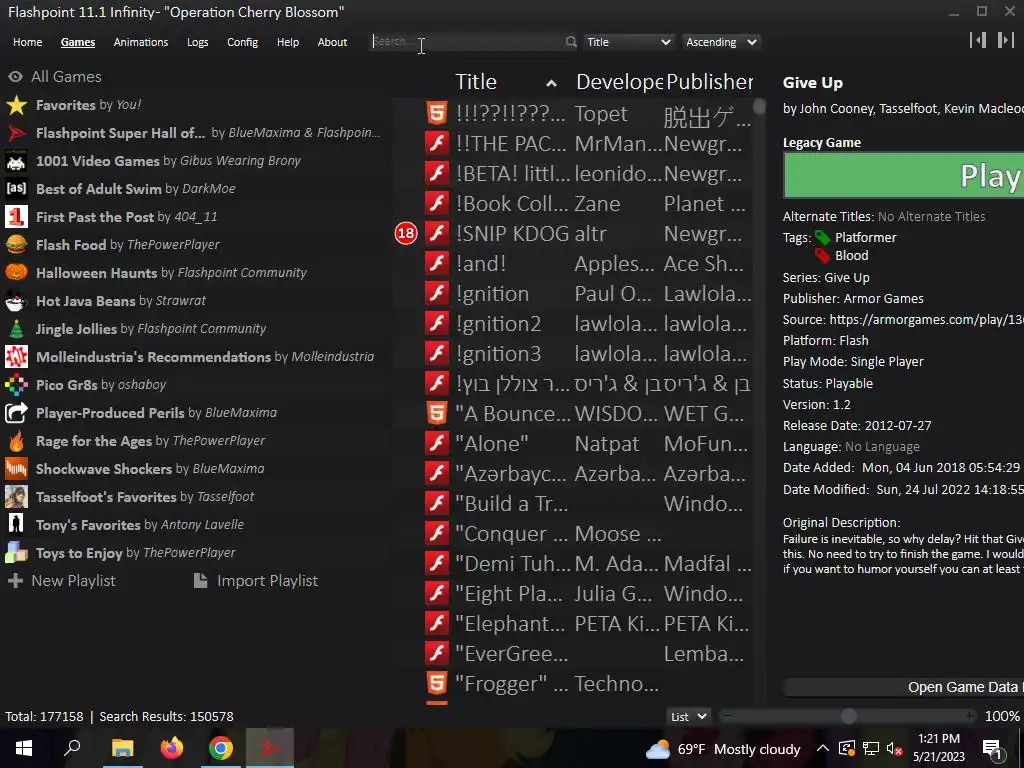Open the Jingle Jollies tree icon
This screenshot has width=1024, height=768.
pos(16,328)
